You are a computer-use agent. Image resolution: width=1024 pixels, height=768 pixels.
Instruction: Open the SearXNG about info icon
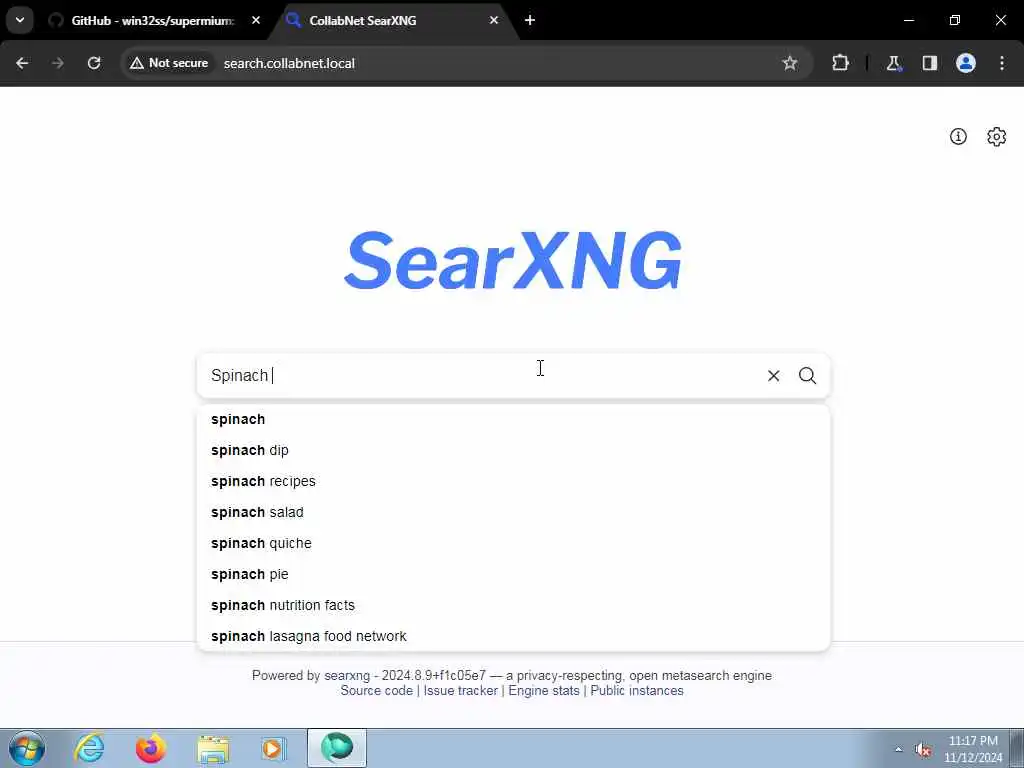(x=958, y=136)
